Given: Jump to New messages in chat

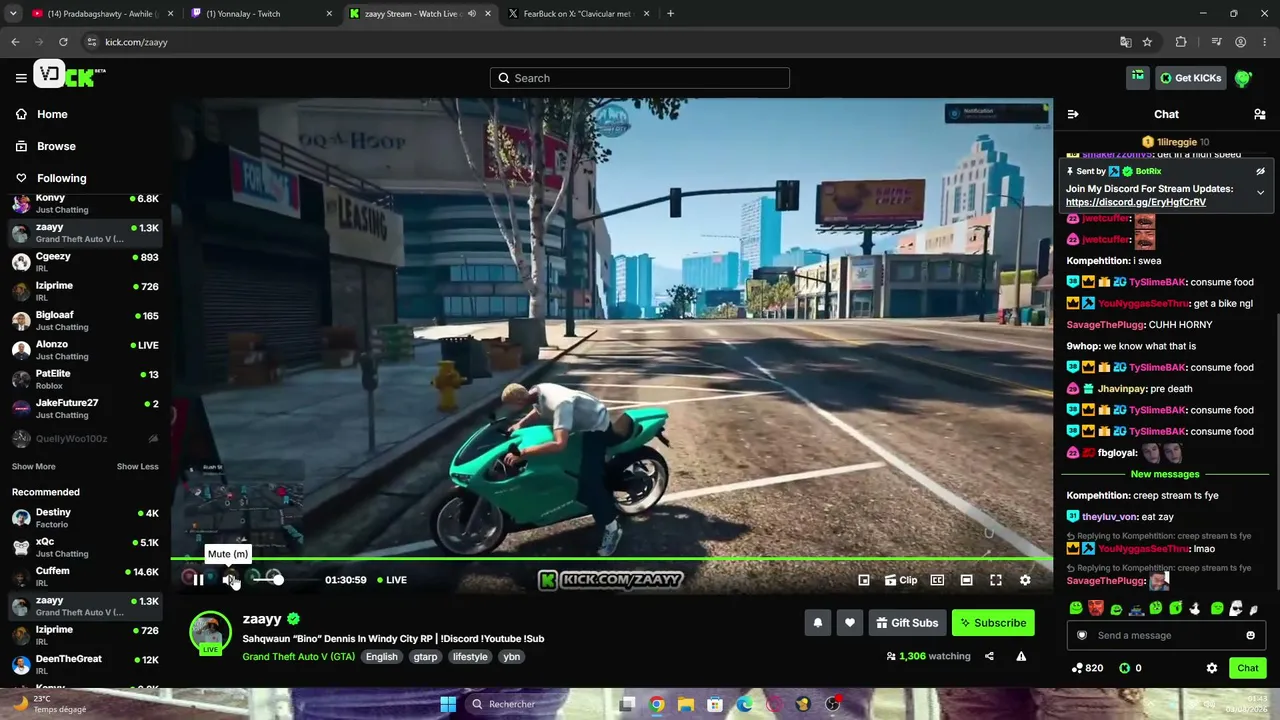Looking at the screenshot, I should pos(1165,474).
